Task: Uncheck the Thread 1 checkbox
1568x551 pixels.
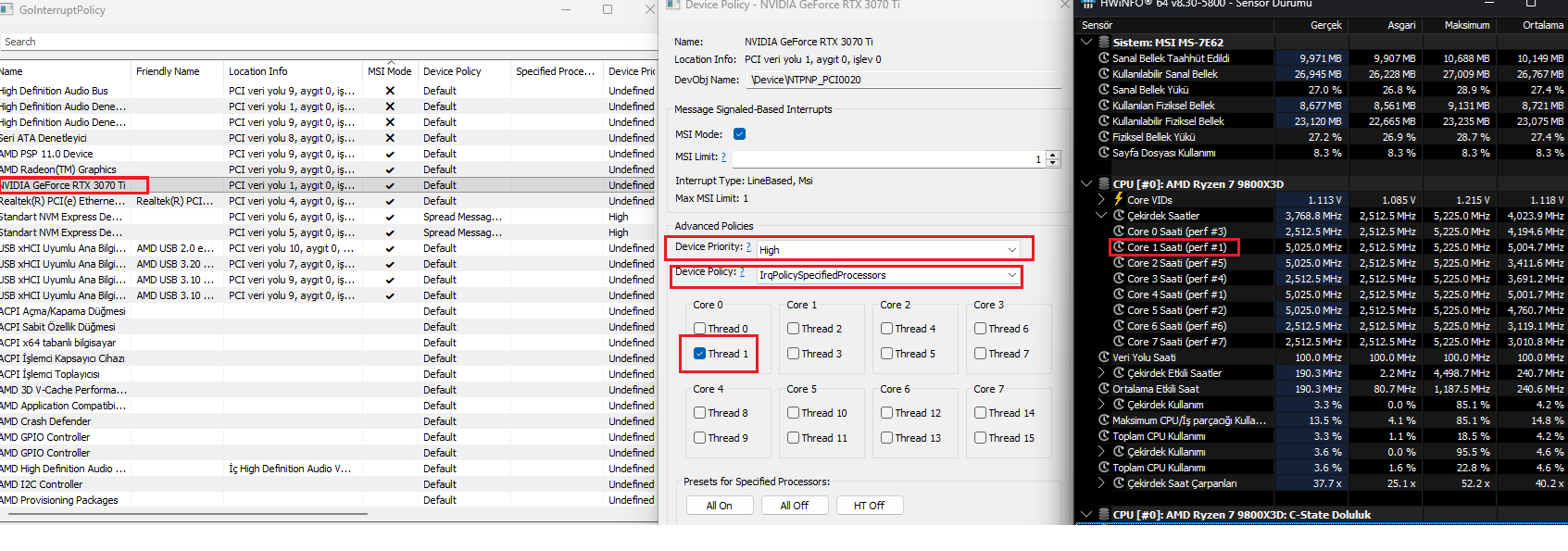Action: coord(700,354)
